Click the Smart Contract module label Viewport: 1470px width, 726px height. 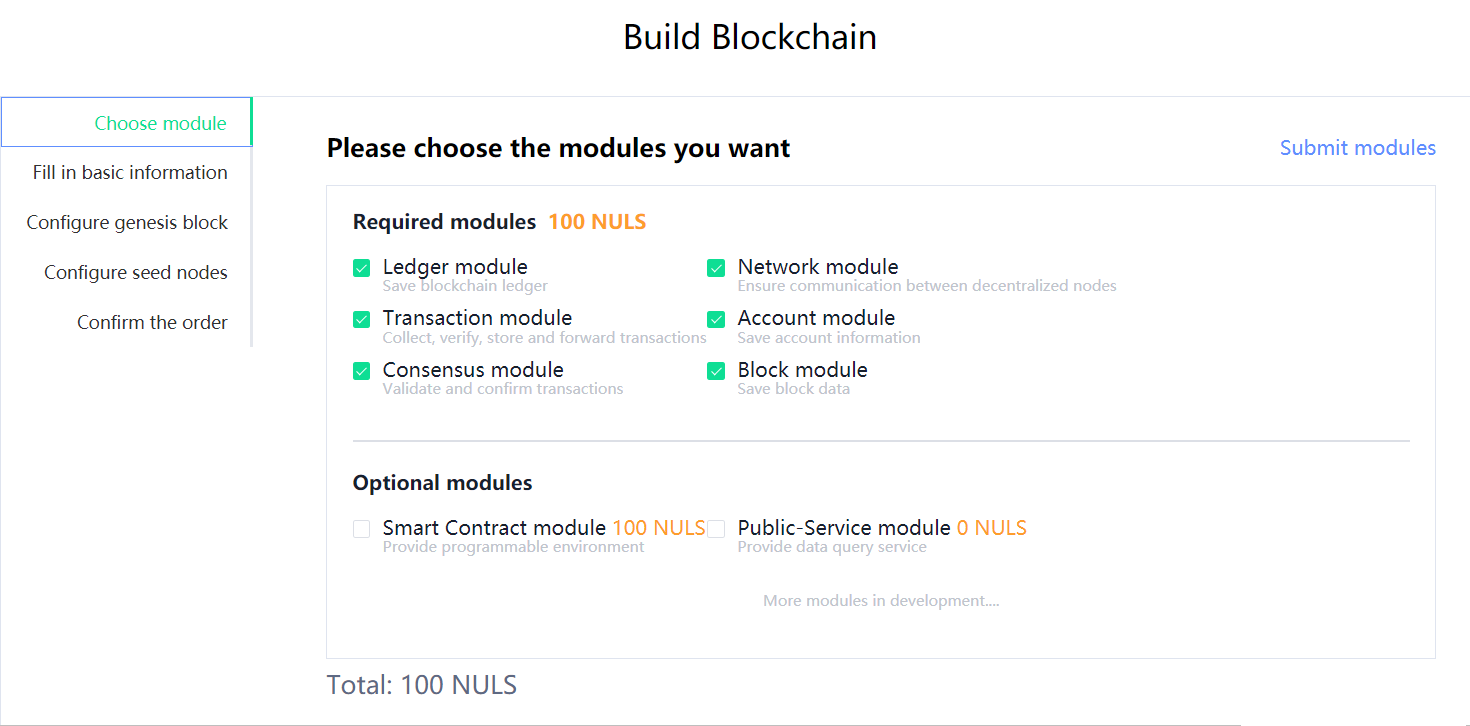(494, 527)
